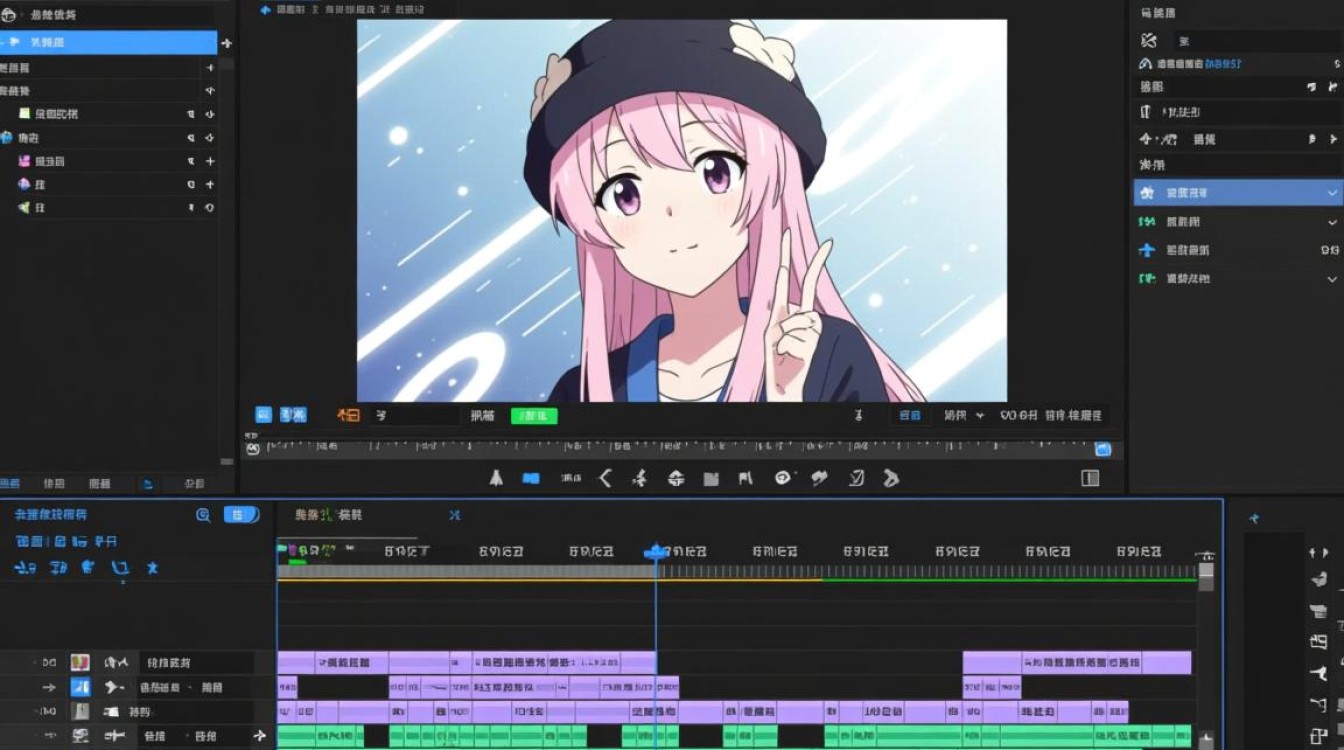Click the blue X icon beside the timeline tab
Screen dimensions: 1344x750
[x=454, y=515]
